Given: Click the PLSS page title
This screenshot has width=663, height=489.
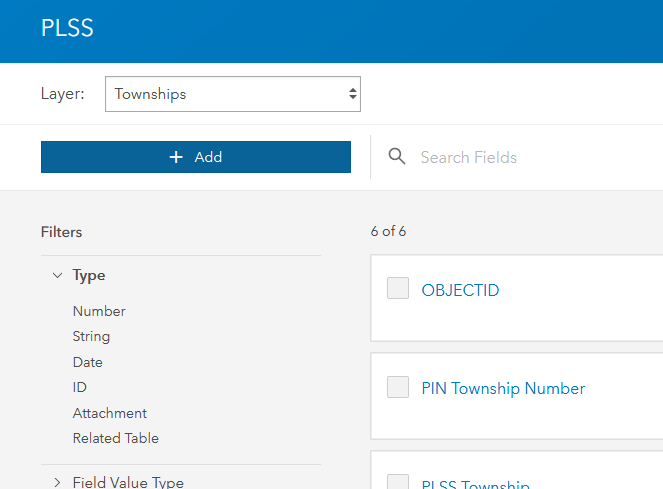Looking at the screenshot, I should (x=67, y=28).
